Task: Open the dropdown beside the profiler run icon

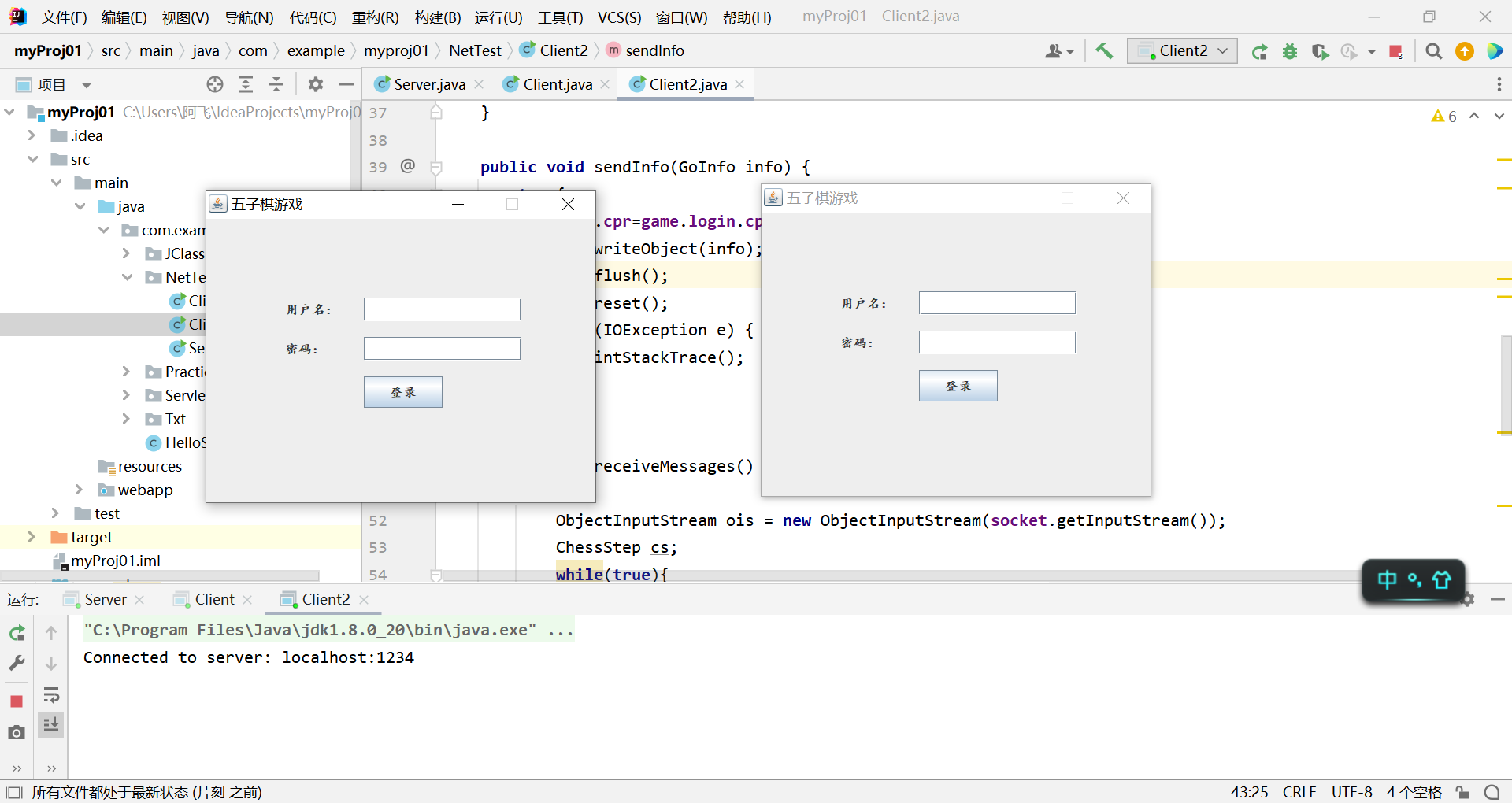Action: [x=1372, y=52]
